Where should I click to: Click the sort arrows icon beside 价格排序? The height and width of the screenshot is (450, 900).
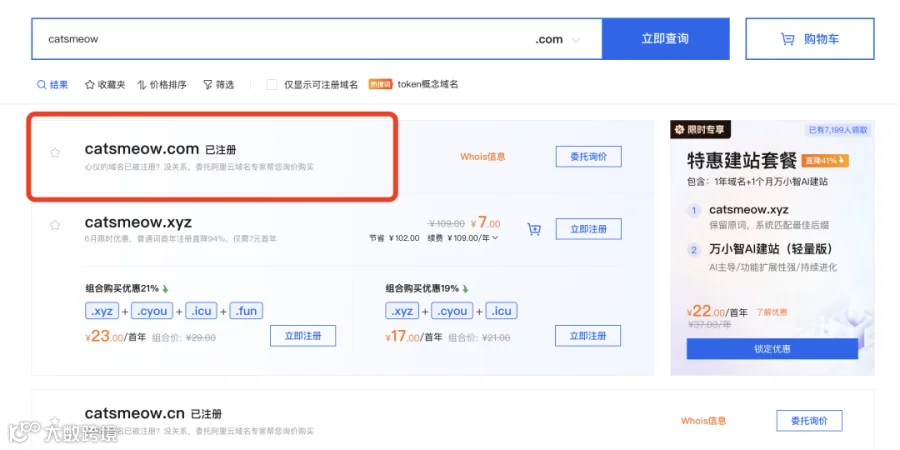142,84
